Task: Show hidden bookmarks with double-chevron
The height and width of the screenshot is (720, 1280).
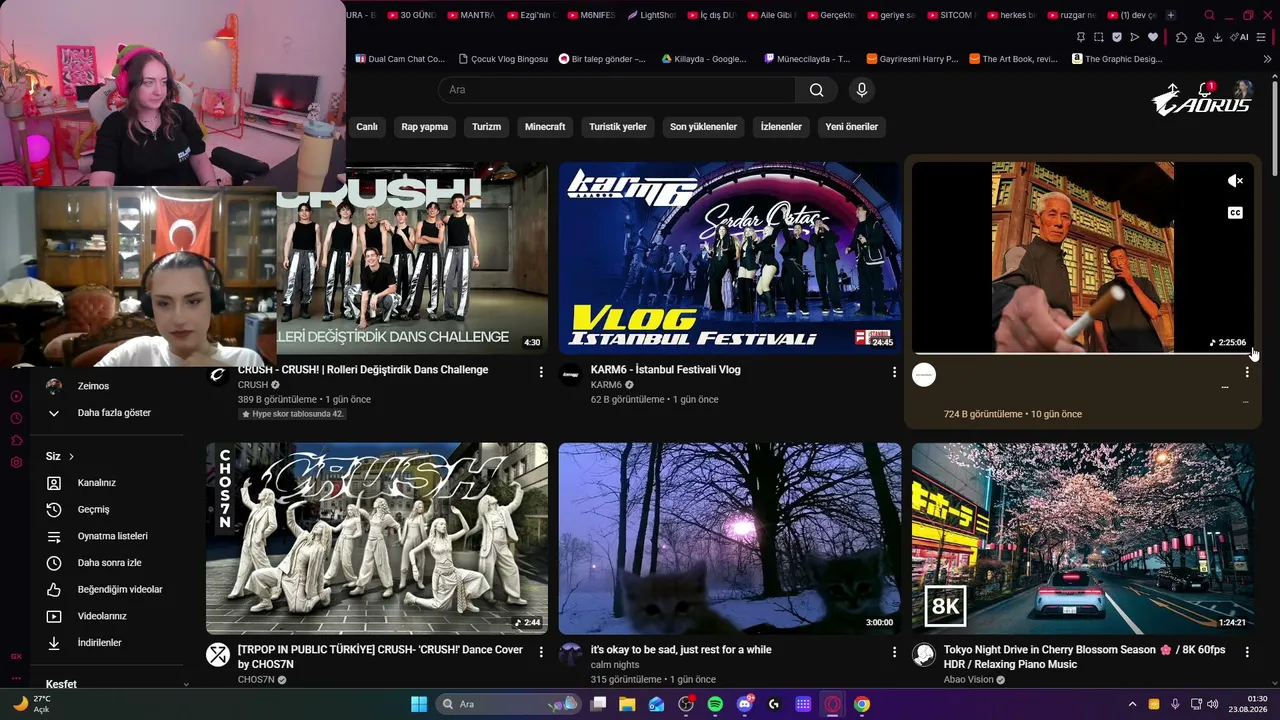Action: (x=1268, y=59)
